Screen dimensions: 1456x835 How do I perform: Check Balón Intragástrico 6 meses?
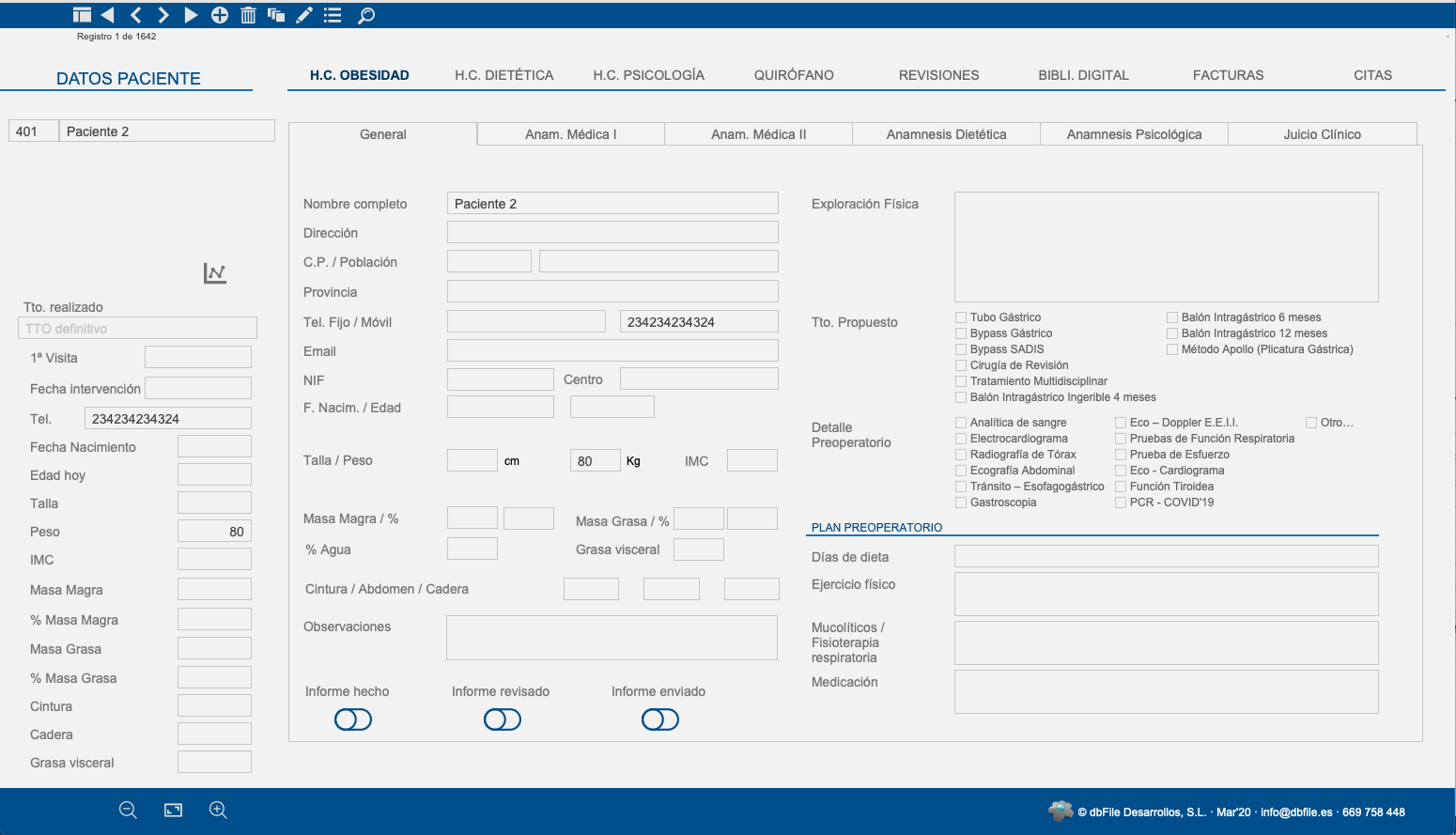[x=1172, y=317]
